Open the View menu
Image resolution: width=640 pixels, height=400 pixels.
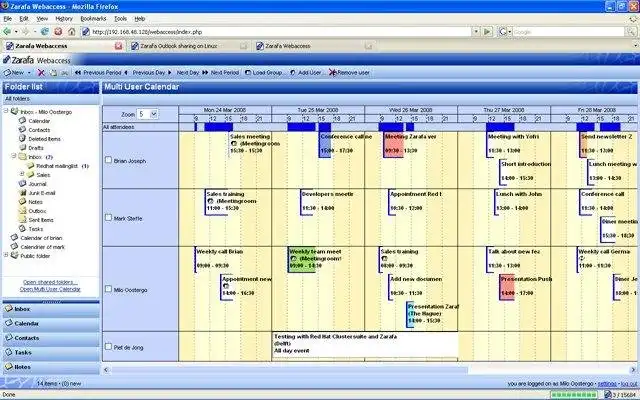click(42, 19)
